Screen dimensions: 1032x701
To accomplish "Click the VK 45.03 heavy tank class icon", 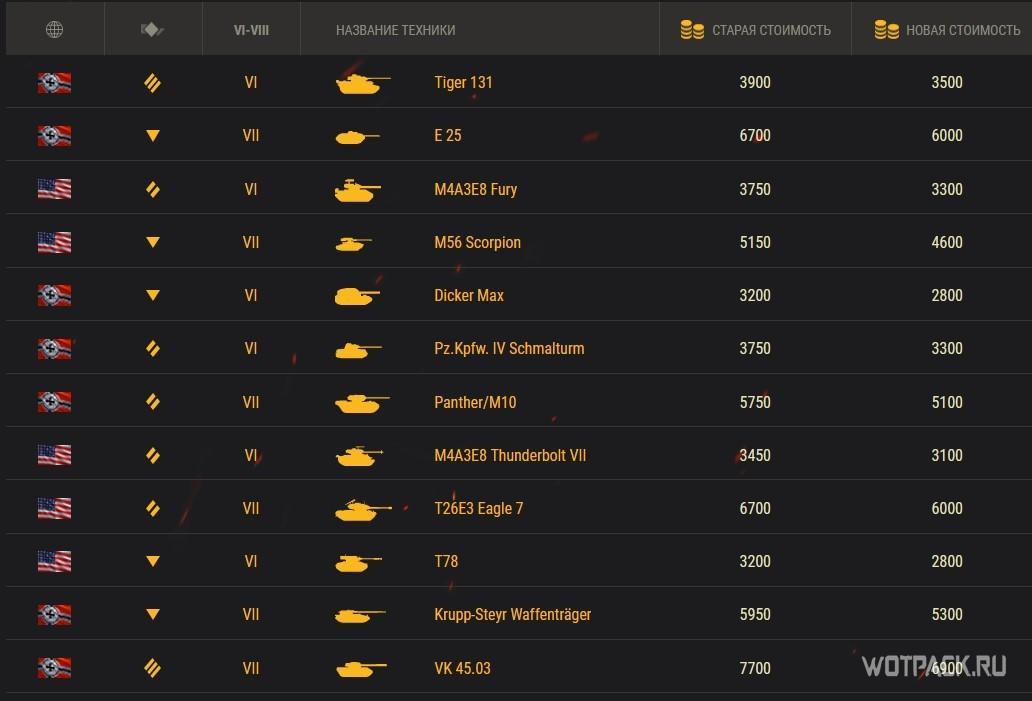I will tap(153, 668).
